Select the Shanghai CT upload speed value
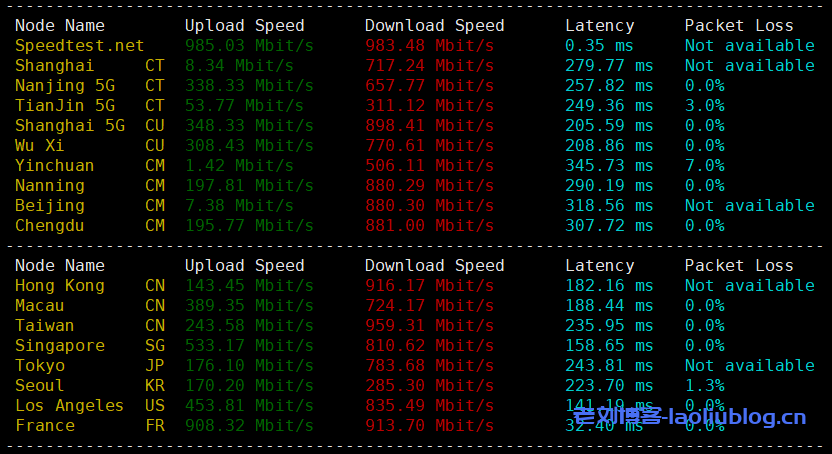 239,66
